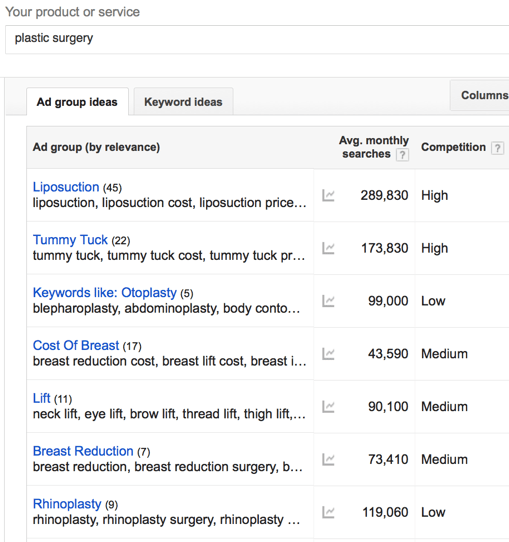The image size is (509, 542).
Task: Click the keyword list 'blepharoplasty, abdominoplasty, body conto…'
Action: click(x=166, y=308)
